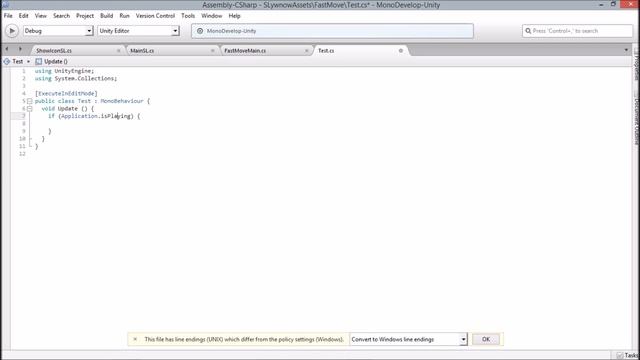Image resolution: width=640 pixels, height=360 pixels.
Task: Collapse the Update method code fold
Action: (x=29, y=109)
